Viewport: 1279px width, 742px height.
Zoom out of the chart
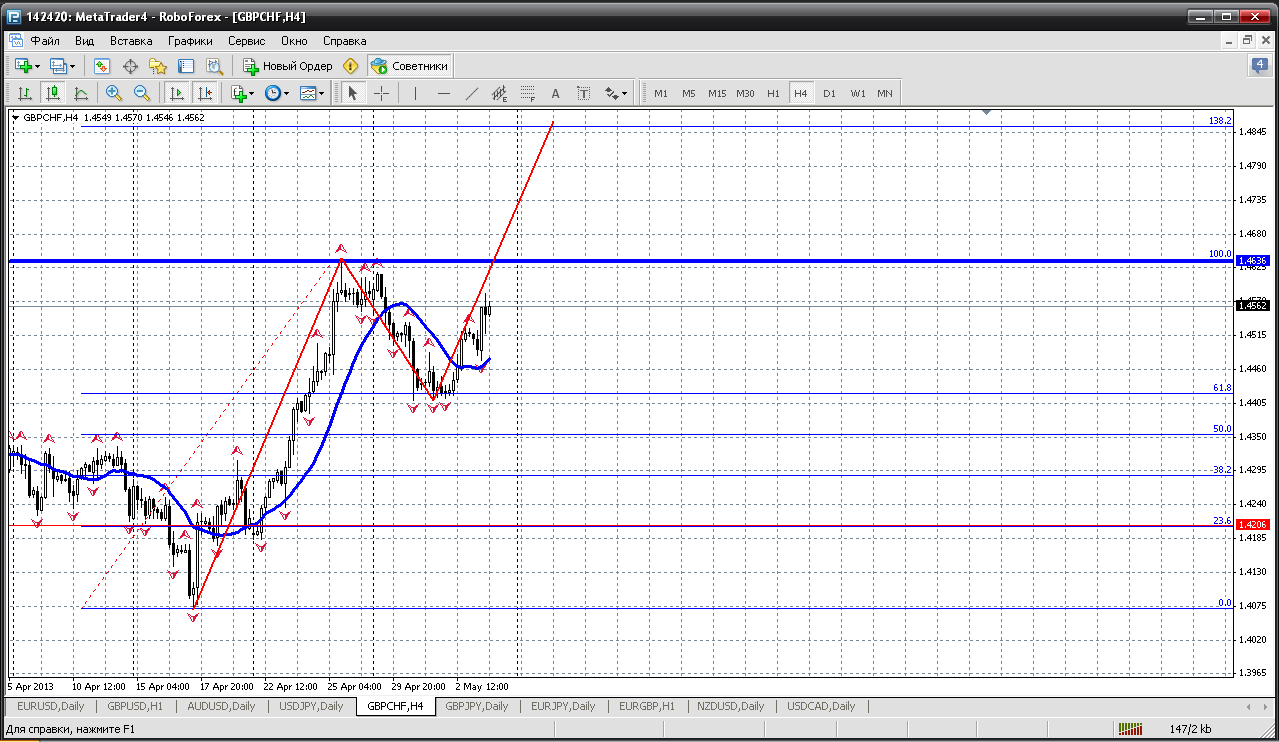142,93
